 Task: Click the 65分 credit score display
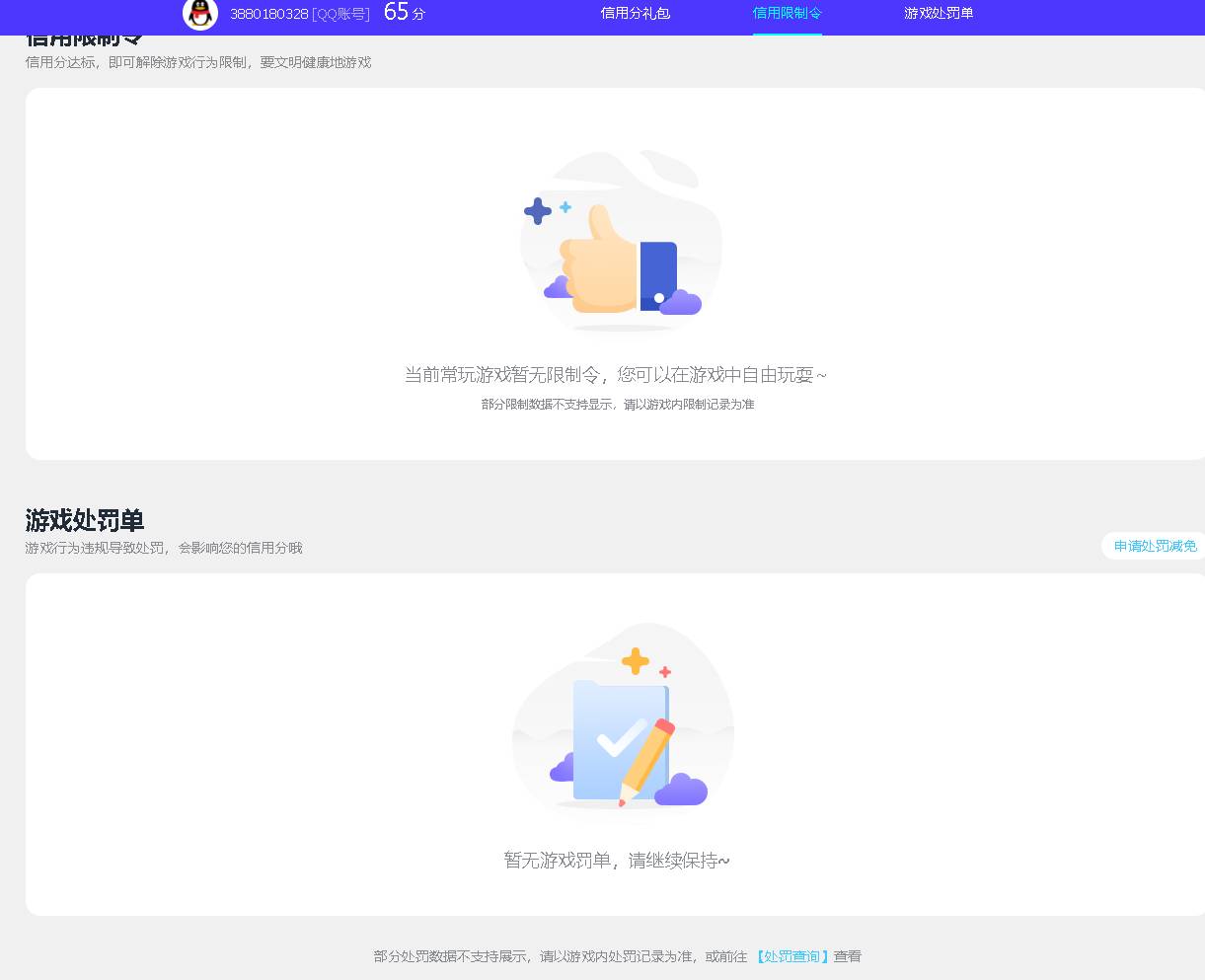tap(399, 14)
